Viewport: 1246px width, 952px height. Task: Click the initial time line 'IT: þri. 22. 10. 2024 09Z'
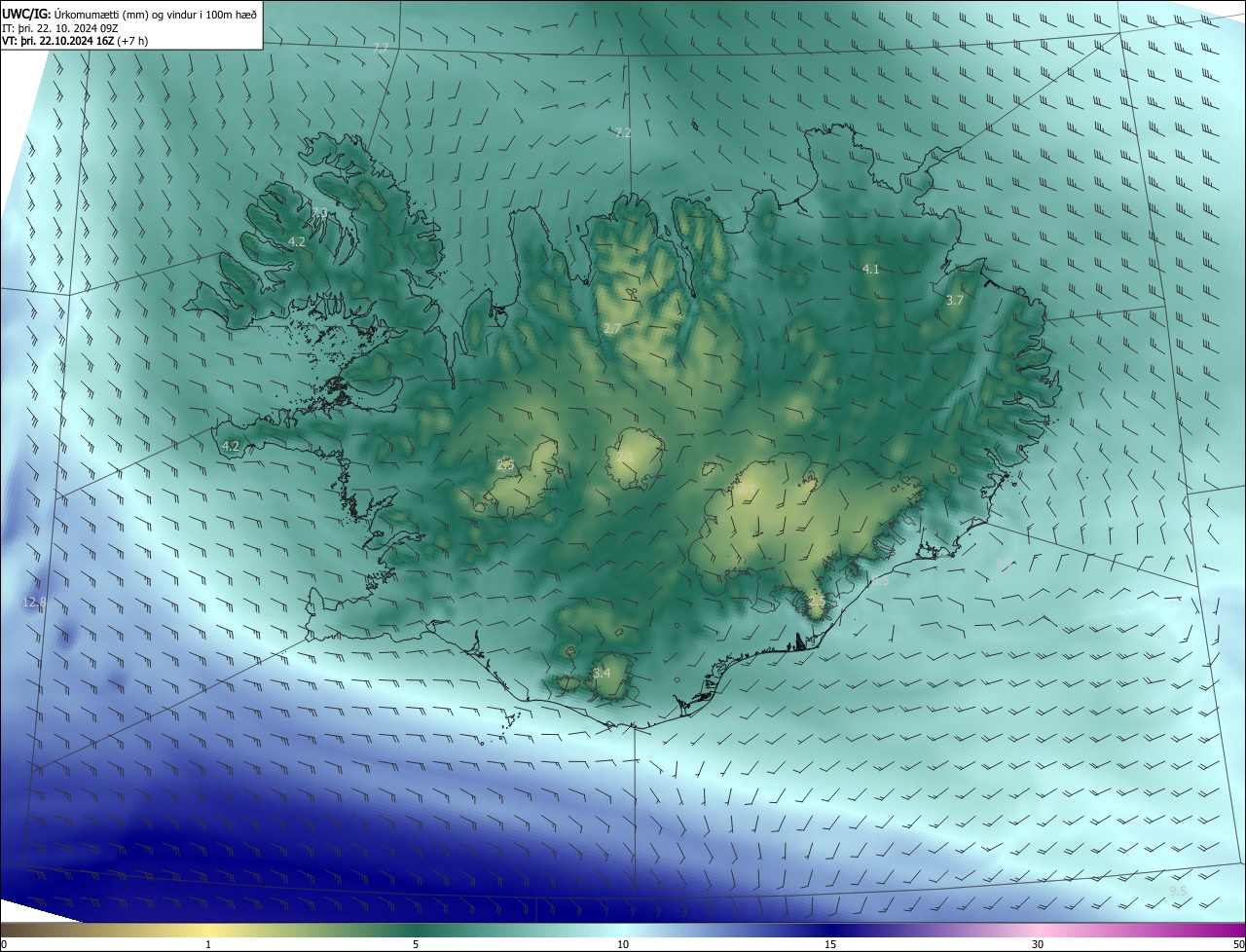58,28
